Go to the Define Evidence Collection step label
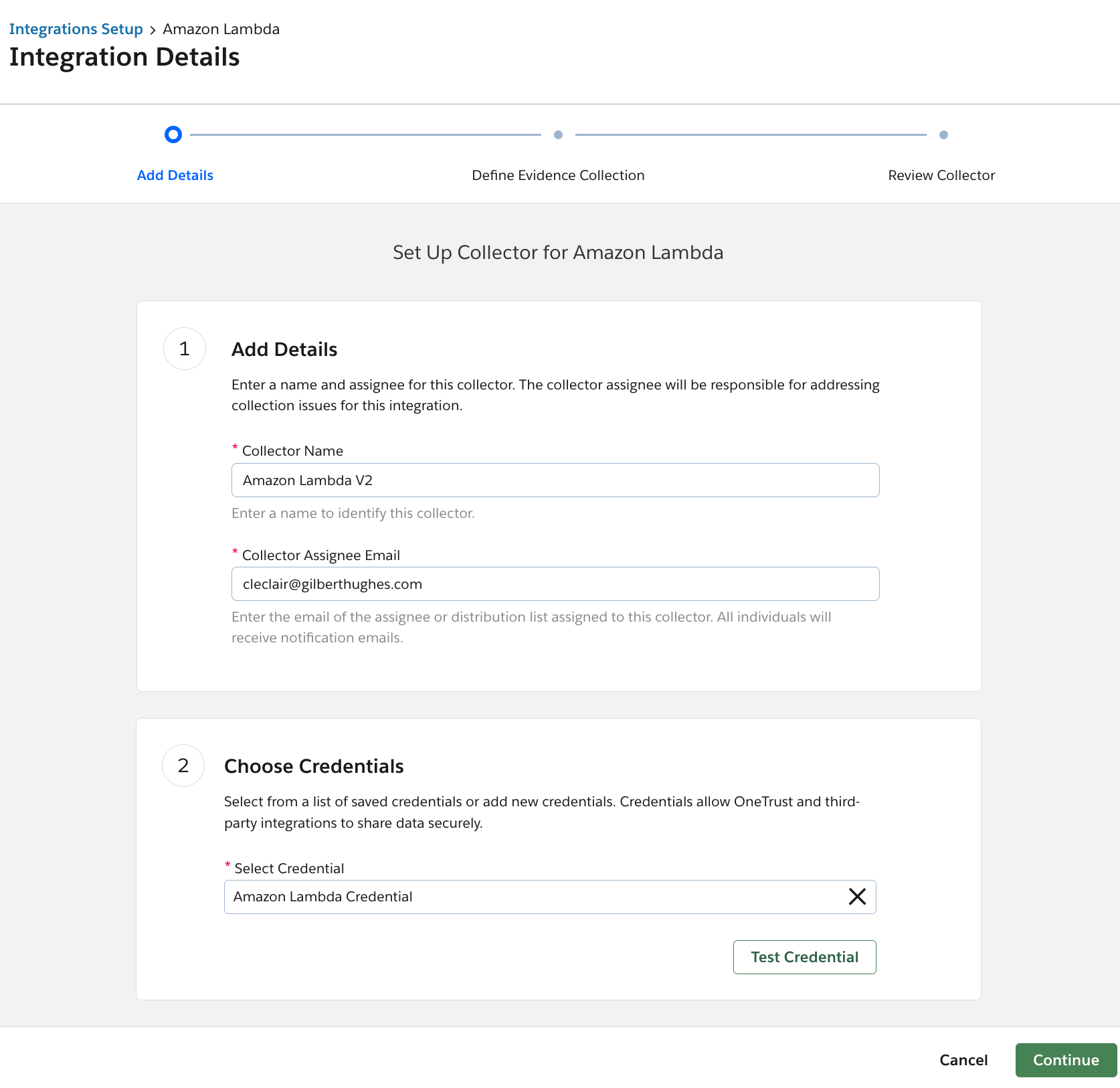Image resolution: width=1120 pixels, height=1088 pixels. tap(557, 175)
